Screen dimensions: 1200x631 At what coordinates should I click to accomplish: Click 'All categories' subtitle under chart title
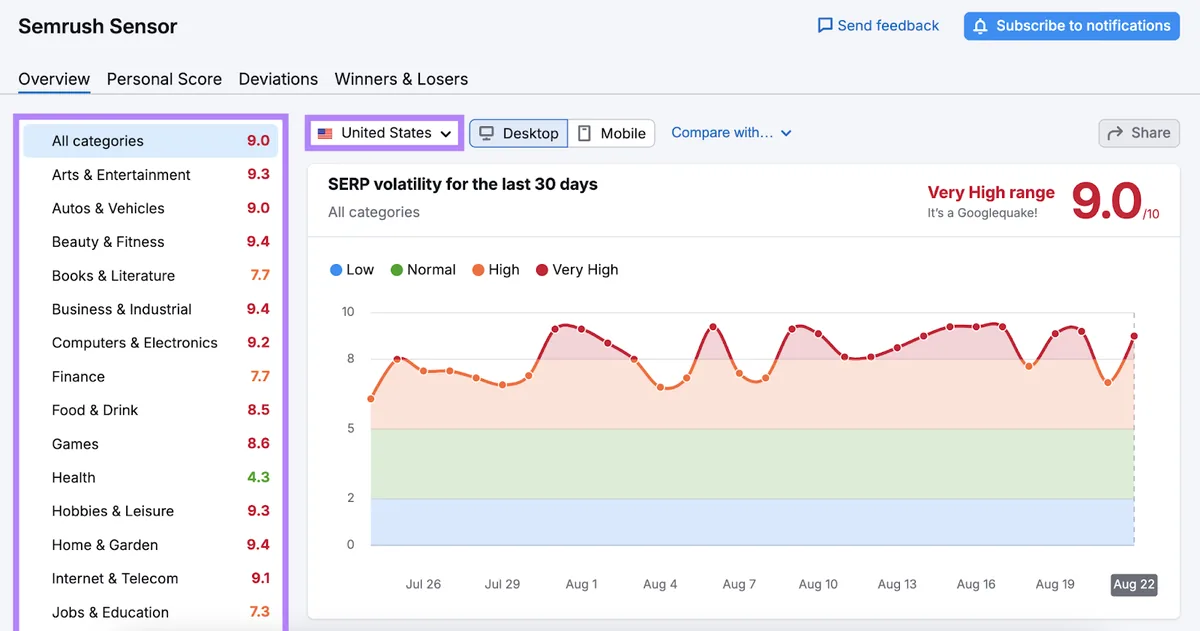pyautogui.click(x=374, y=212)
